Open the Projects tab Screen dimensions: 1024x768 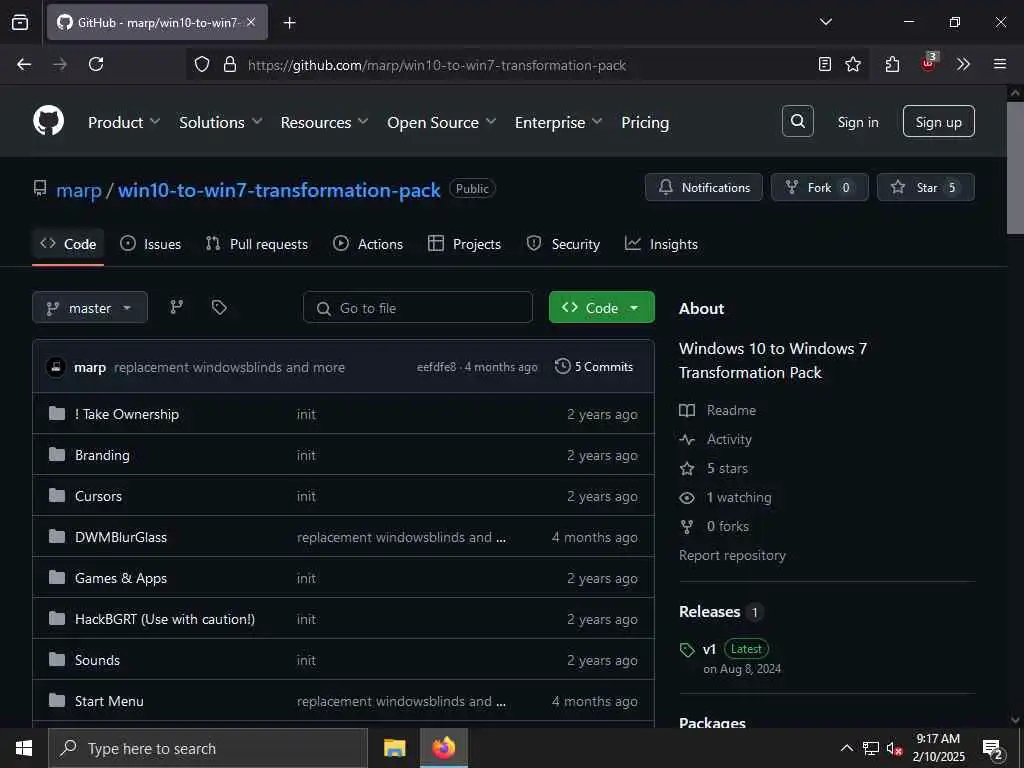[464, 244]
